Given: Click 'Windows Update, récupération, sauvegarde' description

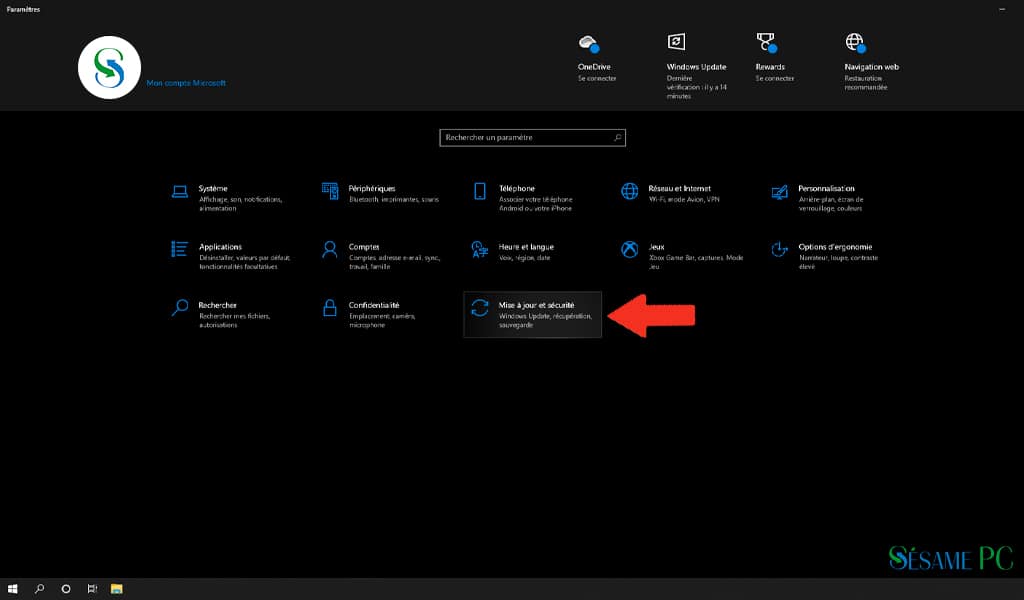Looking at the screenshot, I should click(545, 321).
